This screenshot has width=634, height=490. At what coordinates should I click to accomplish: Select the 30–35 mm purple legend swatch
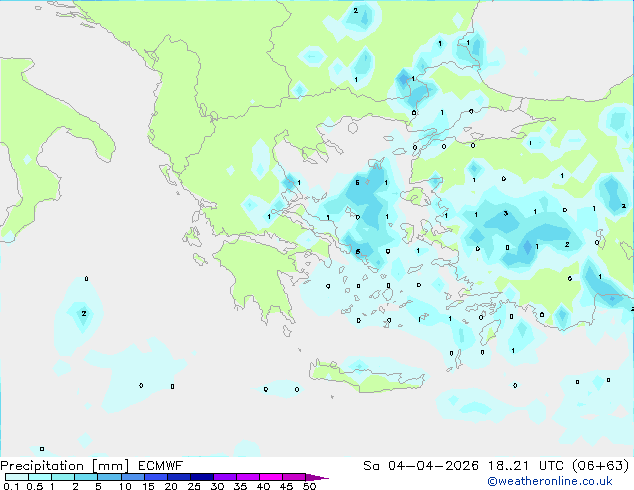[225, 477]
